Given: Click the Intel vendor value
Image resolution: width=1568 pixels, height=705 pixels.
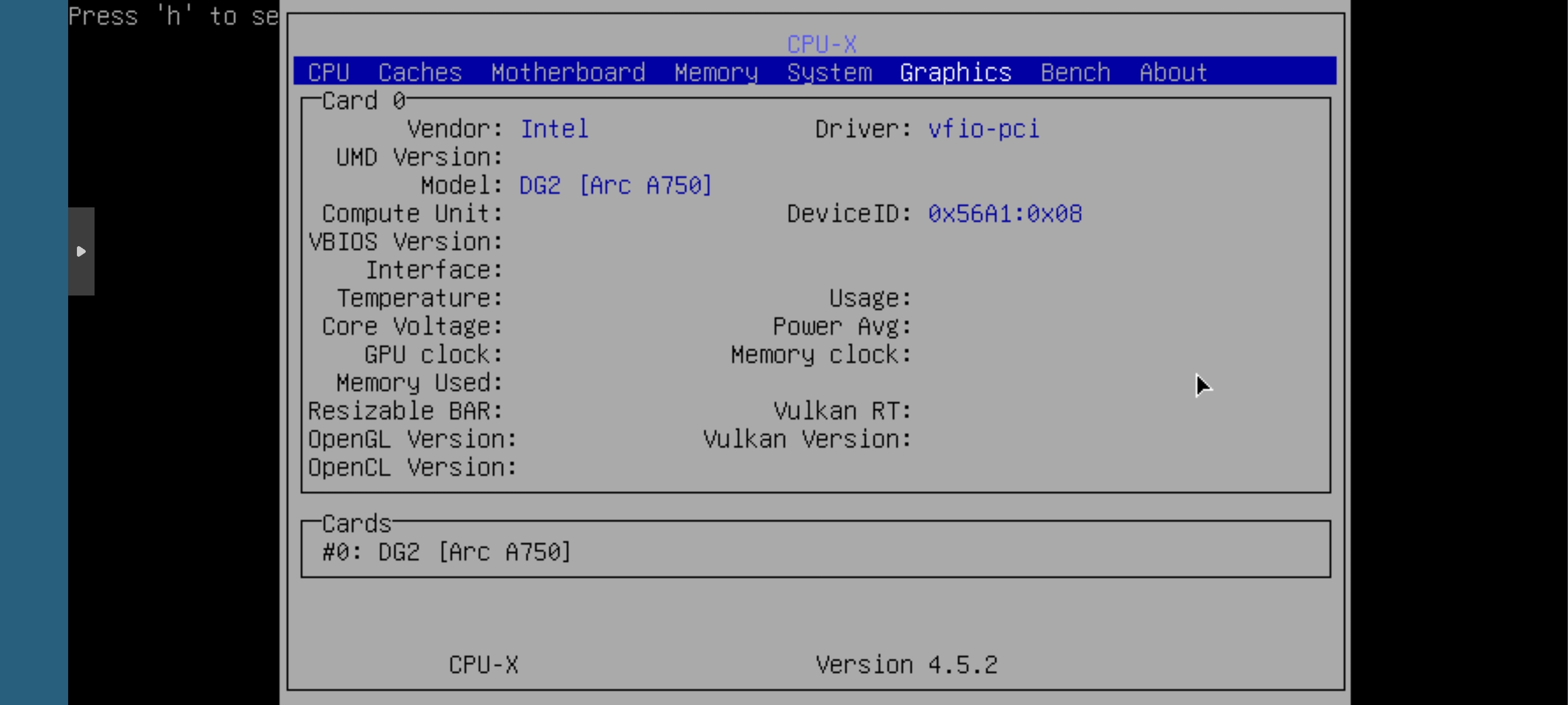Looking at the screenshot, I should click(554, 129).
